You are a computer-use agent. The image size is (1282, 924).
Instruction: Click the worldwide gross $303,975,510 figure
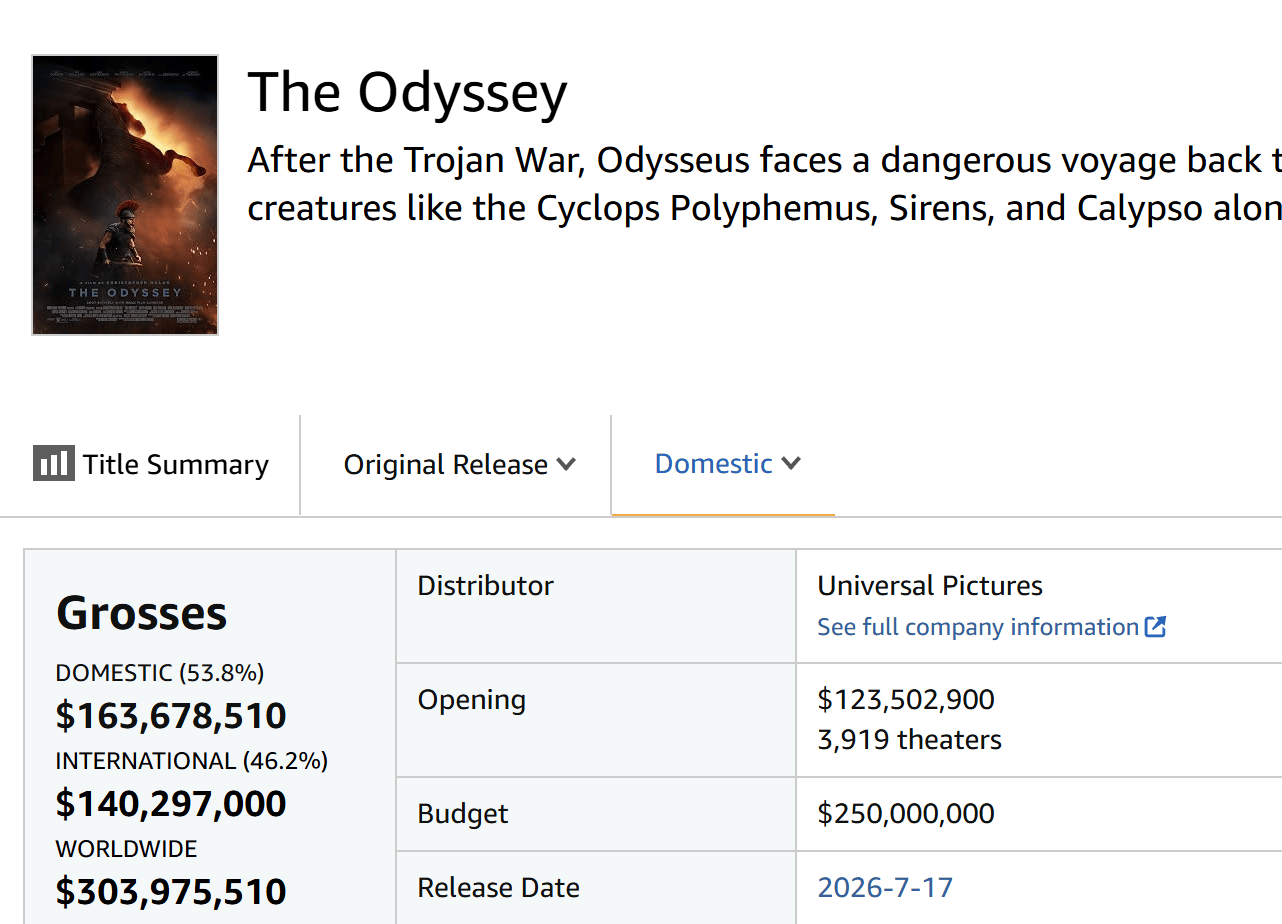171,891
